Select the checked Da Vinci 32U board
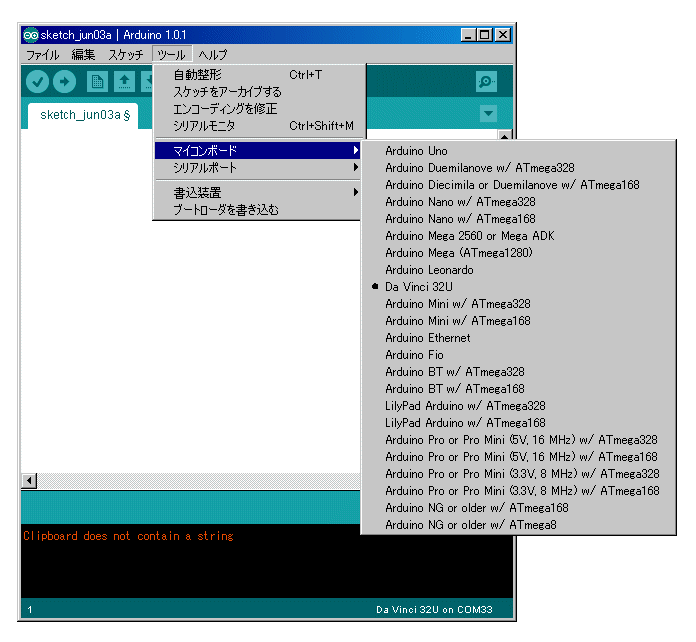Screen dimensions: 696x642 (x=518, y=287)
